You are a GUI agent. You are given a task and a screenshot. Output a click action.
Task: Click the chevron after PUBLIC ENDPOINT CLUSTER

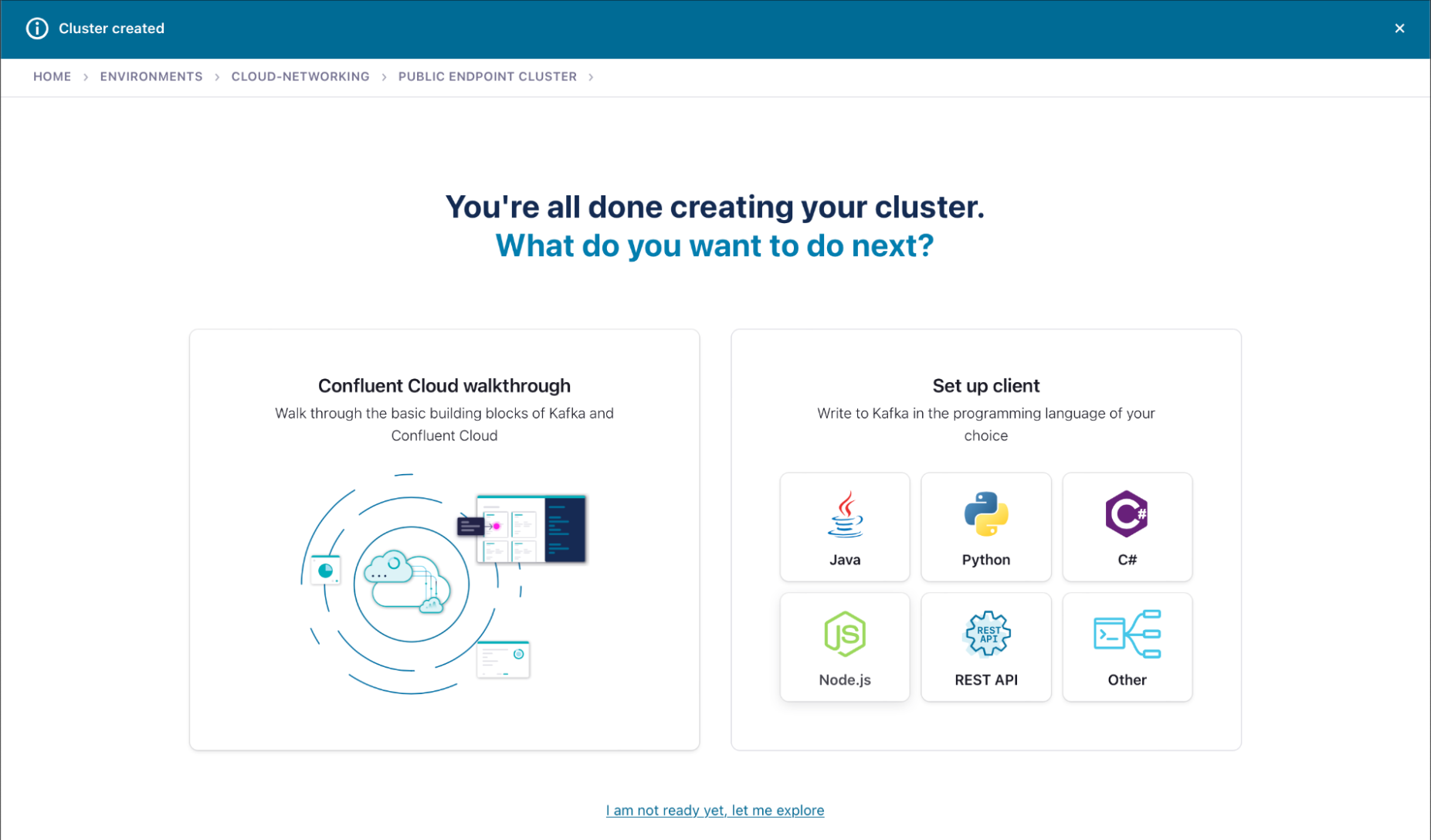591,77
